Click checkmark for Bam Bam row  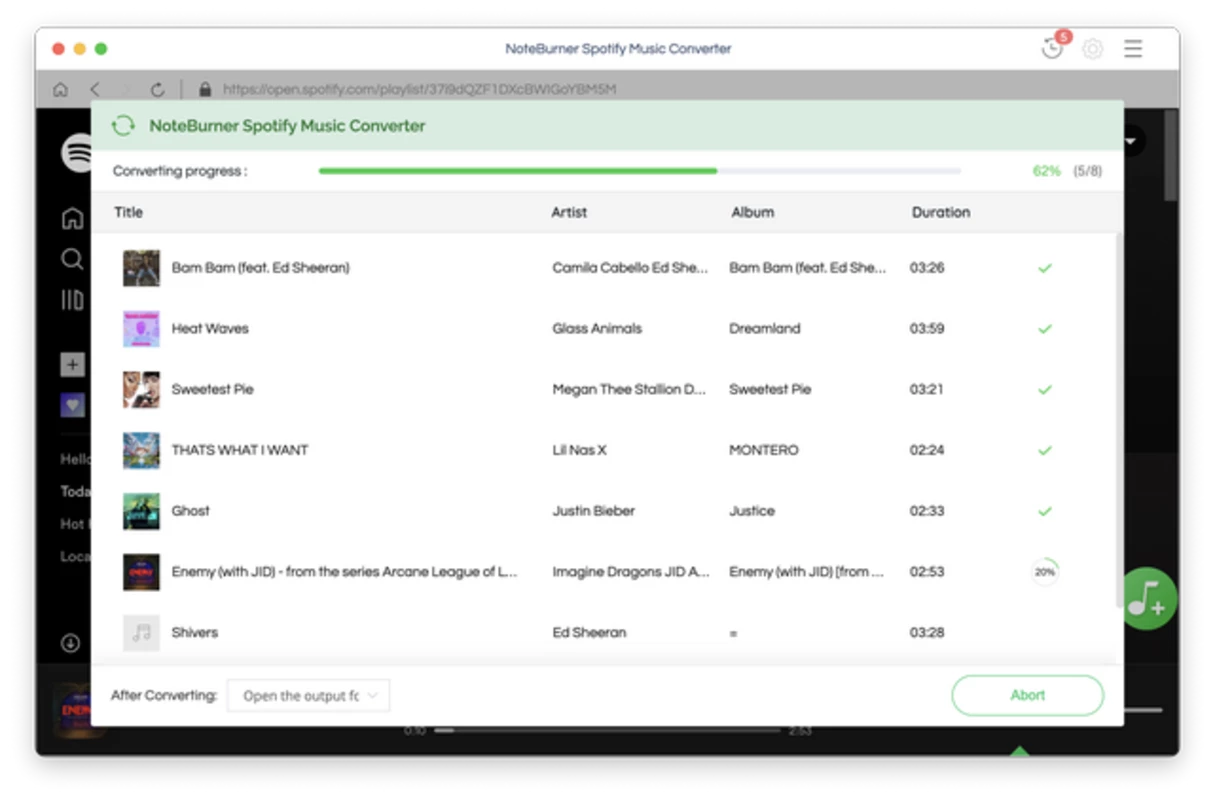coord(1045,268)
